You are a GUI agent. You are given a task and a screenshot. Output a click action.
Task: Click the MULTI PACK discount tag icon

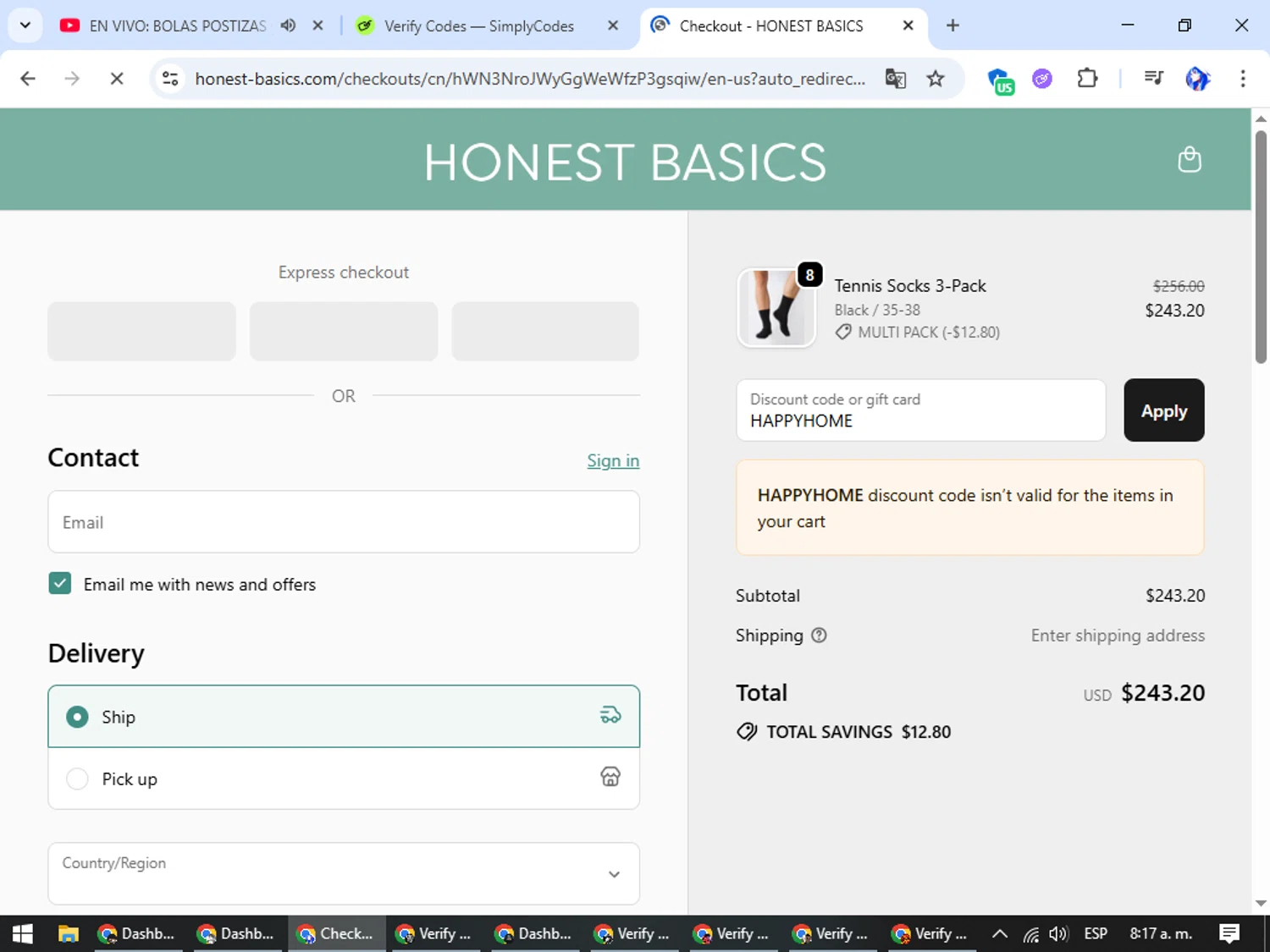coord(843,333)
